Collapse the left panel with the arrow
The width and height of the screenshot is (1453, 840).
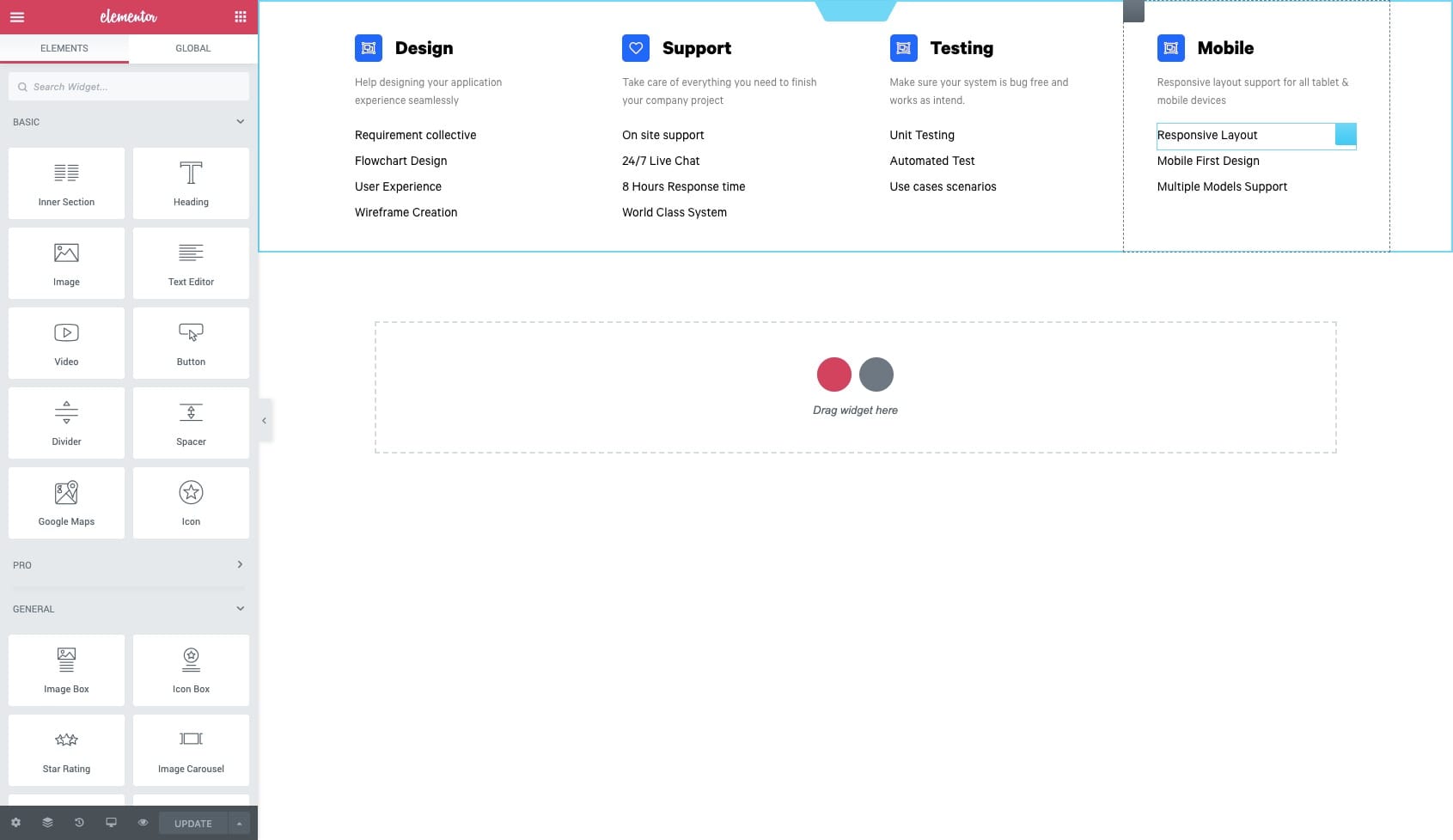pyautogui.click(x=264, y=420)
